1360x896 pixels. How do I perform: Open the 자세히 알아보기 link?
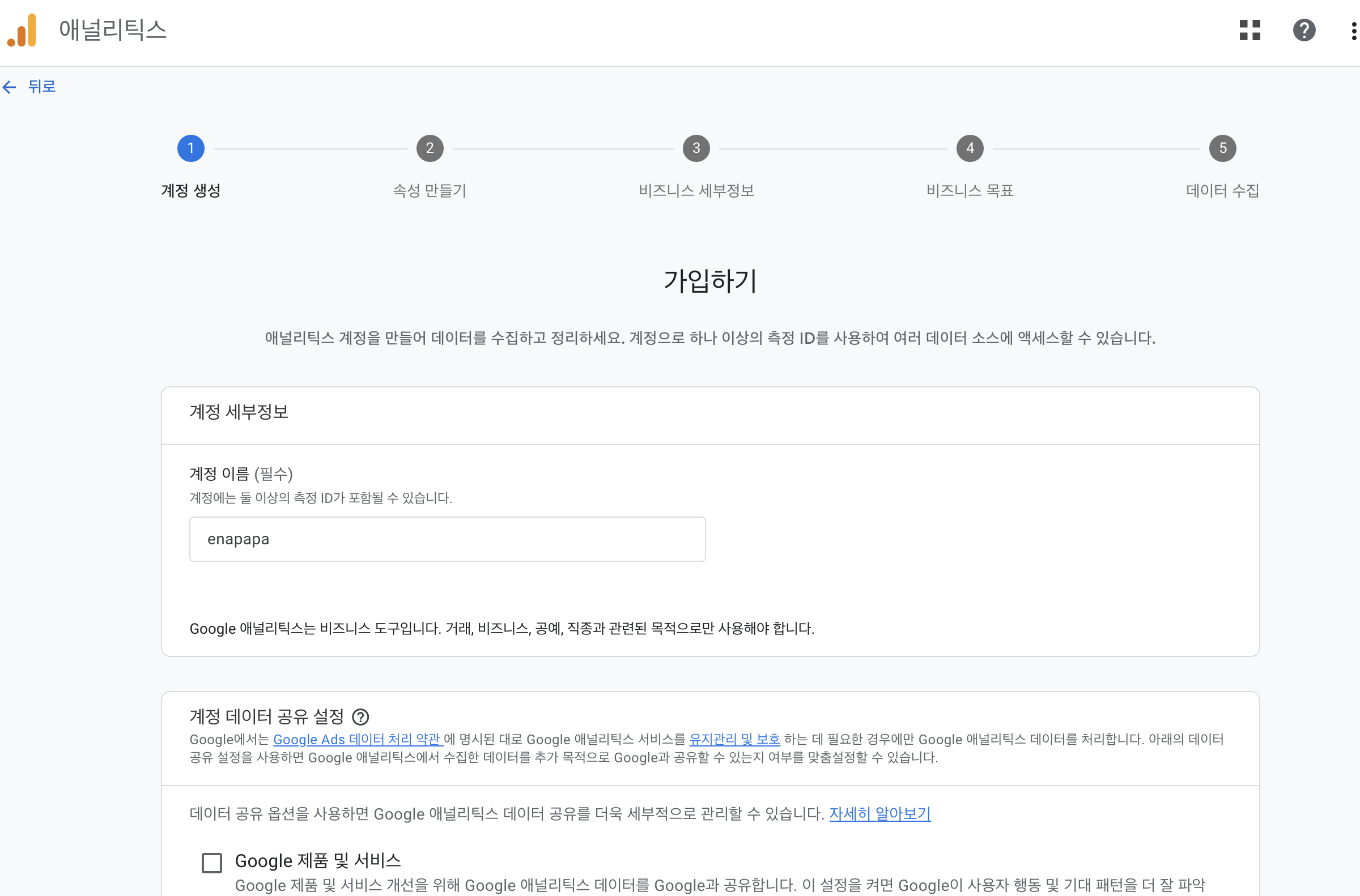(x=880, y=814)
